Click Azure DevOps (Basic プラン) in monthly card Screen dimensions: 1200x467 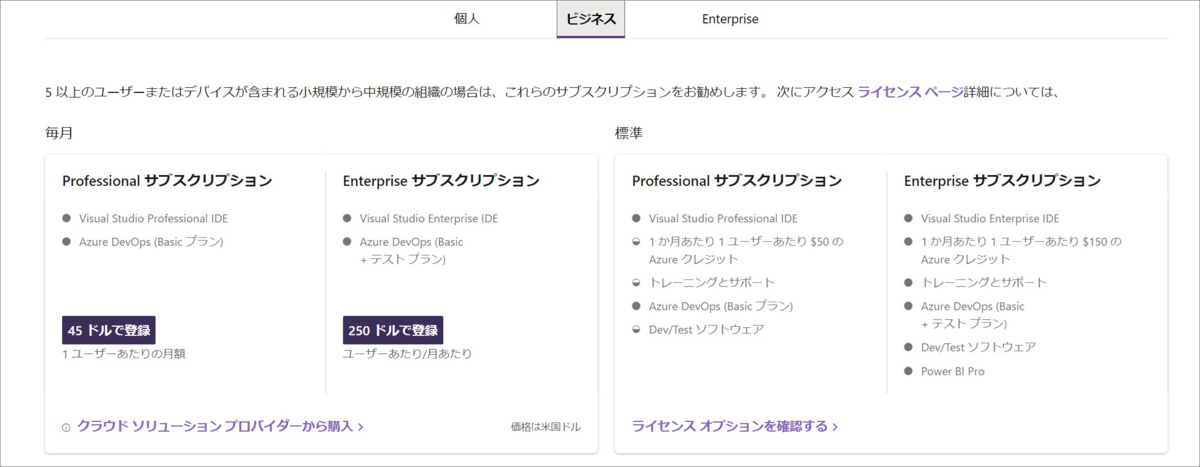click(151, 242)
